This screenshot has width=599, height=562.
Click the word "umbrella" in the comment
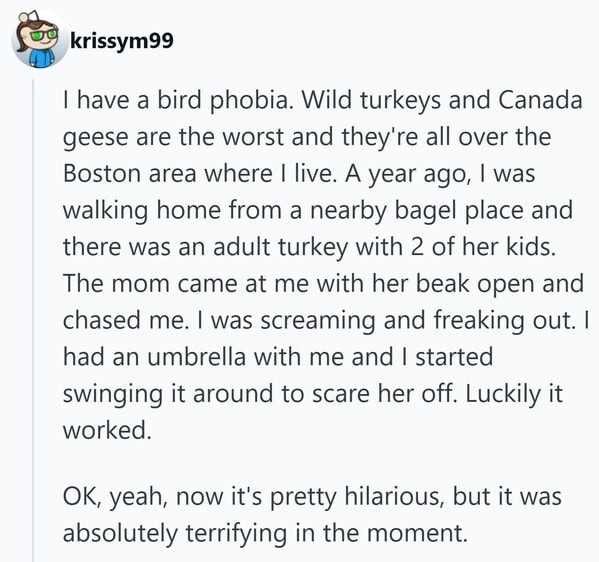(196, 357)
